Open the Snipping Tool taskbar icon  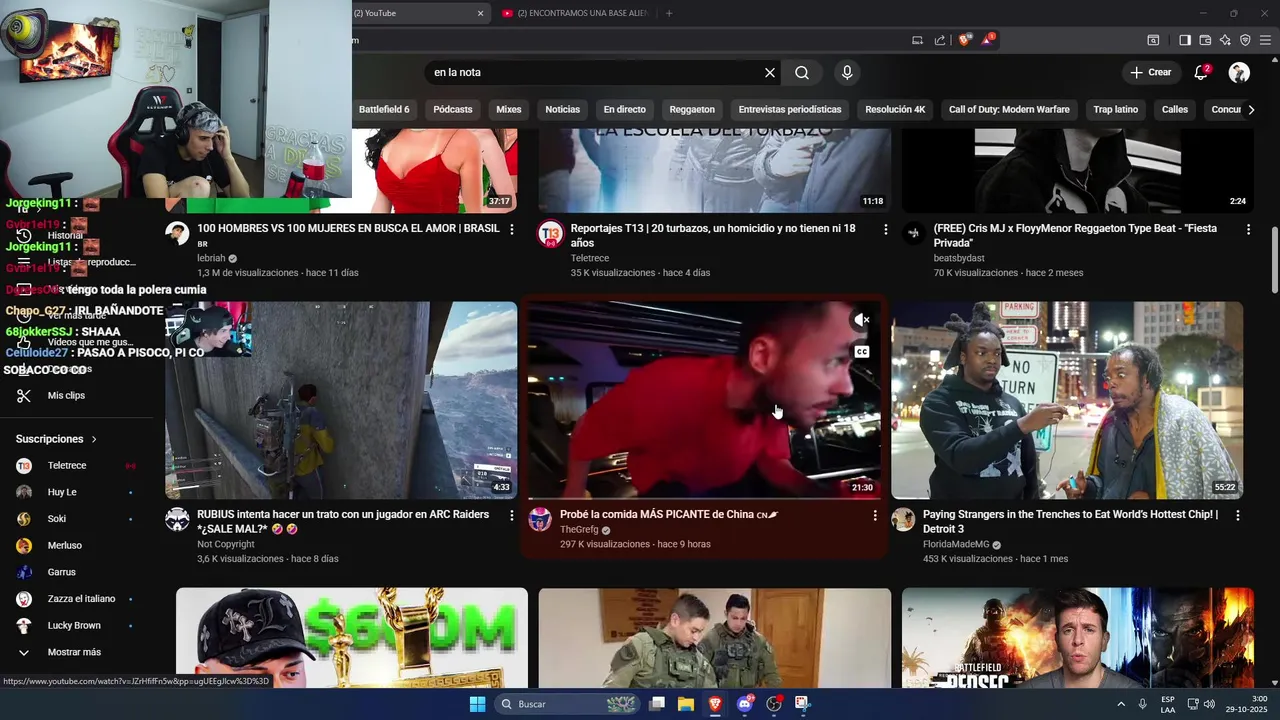pos(802,704)
